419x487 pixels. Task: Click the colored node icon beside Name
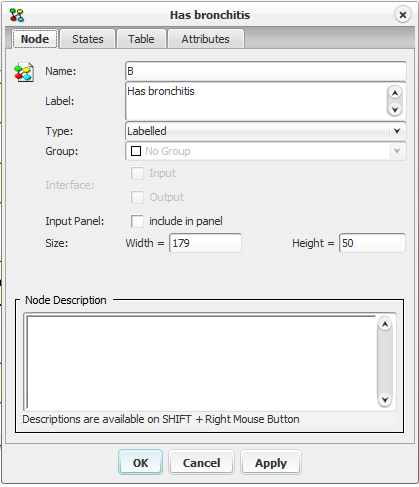pos(24,72)
